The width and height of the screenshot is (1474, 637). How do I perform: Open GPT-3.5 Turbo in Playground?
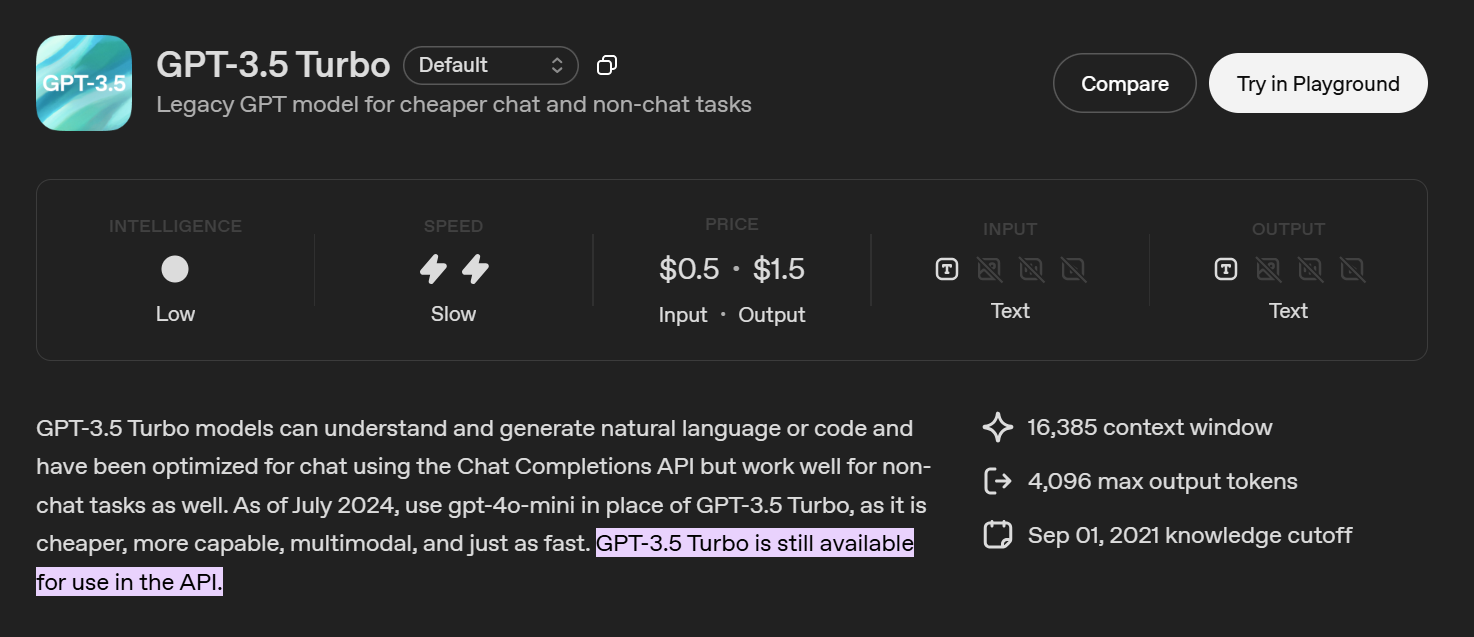point(1317,83)
